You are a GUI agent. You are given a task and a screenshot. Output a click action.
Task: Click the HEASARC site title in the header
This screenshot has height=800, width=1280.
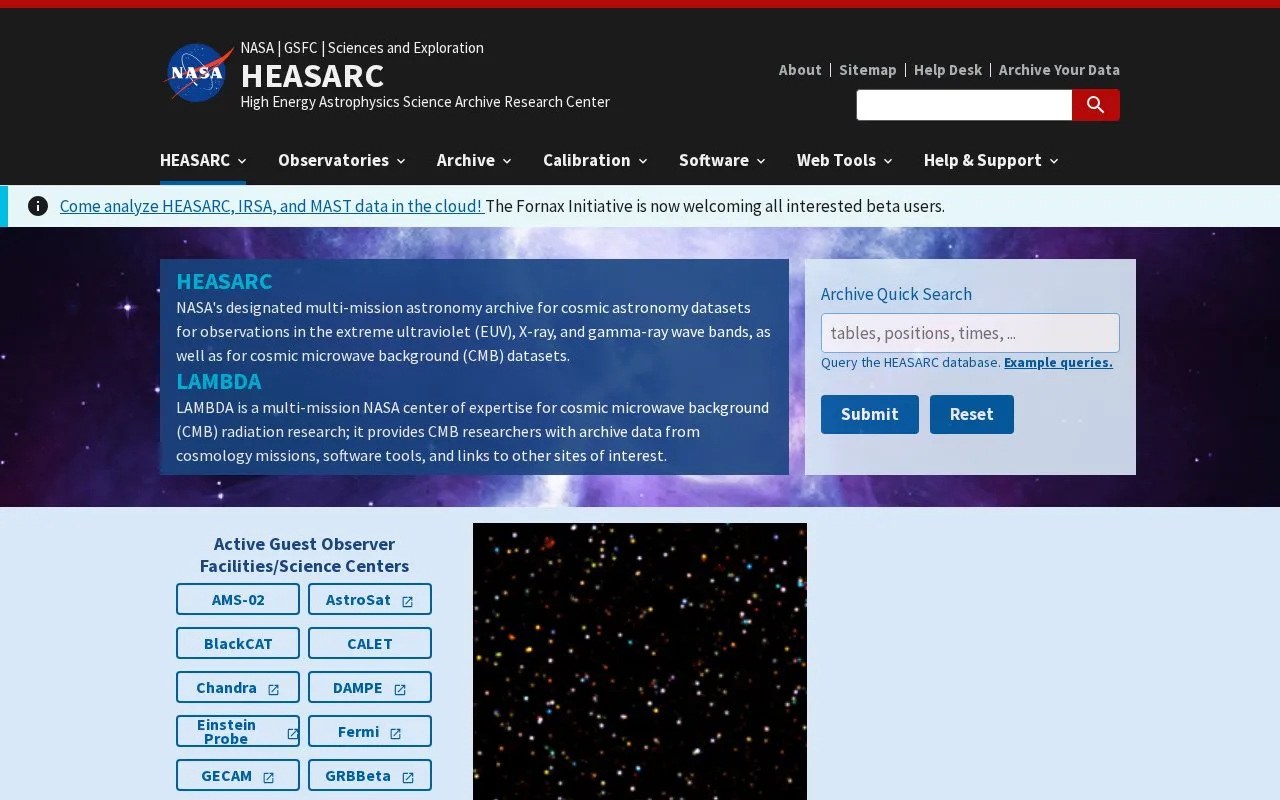click(x=312, y=76)
